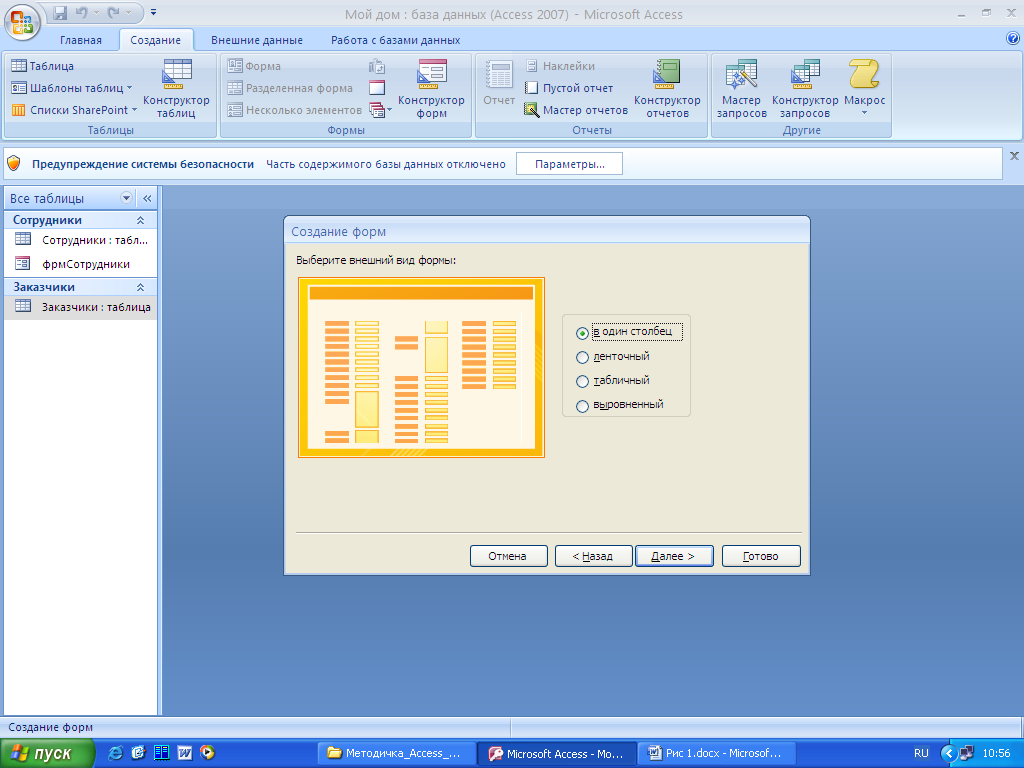Expand hidden tray icons arrow
This screenshot has width=1024, height=768.
948,753
